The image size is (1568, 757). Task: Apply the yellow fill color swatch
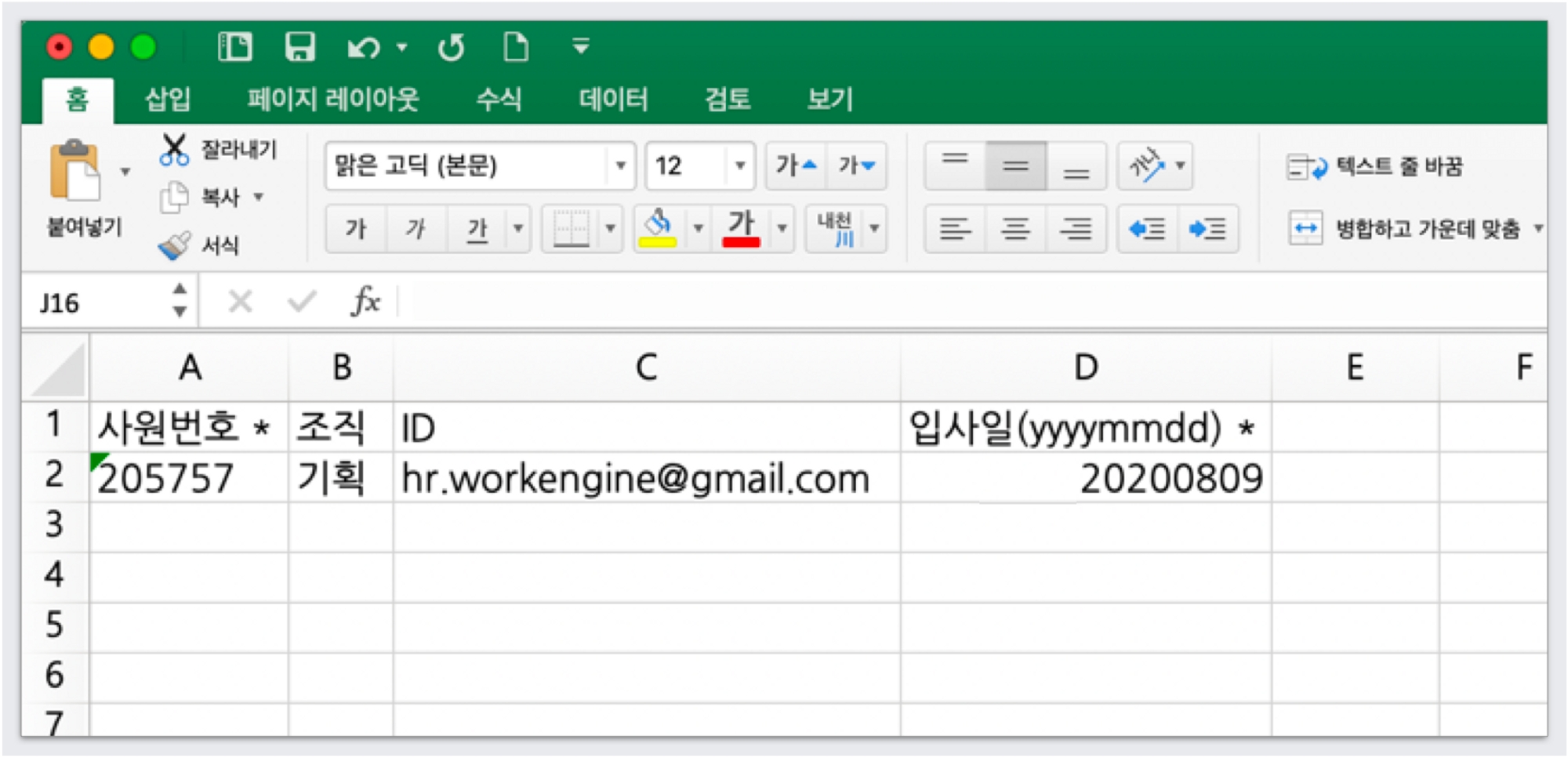(658, 229)
